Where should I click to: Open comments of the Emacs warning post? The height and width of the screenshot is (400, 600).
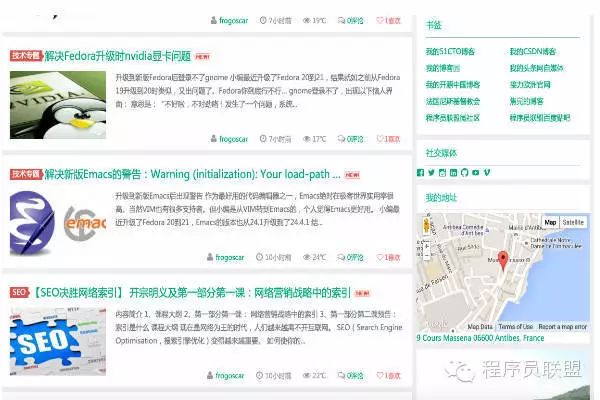(x=350, y=258)
